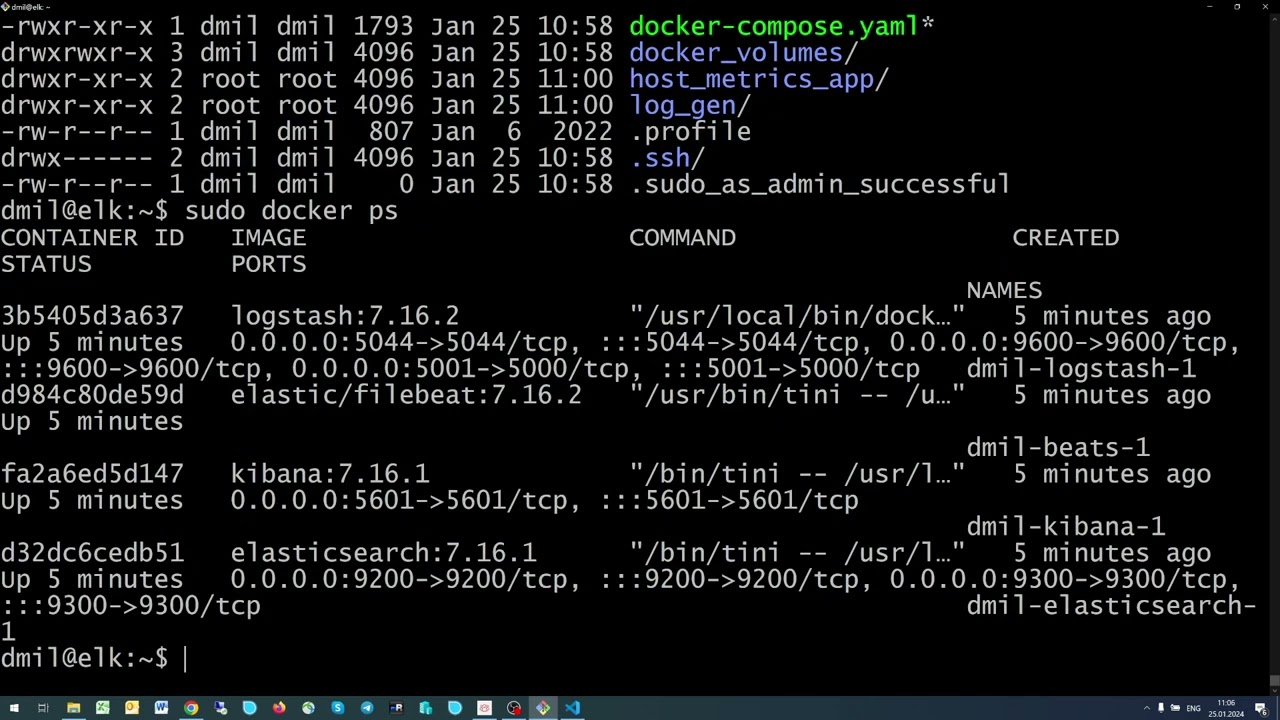Click the PORTS column header
The width and height of the screenshot is (1280, 720).
click(268, 264)
